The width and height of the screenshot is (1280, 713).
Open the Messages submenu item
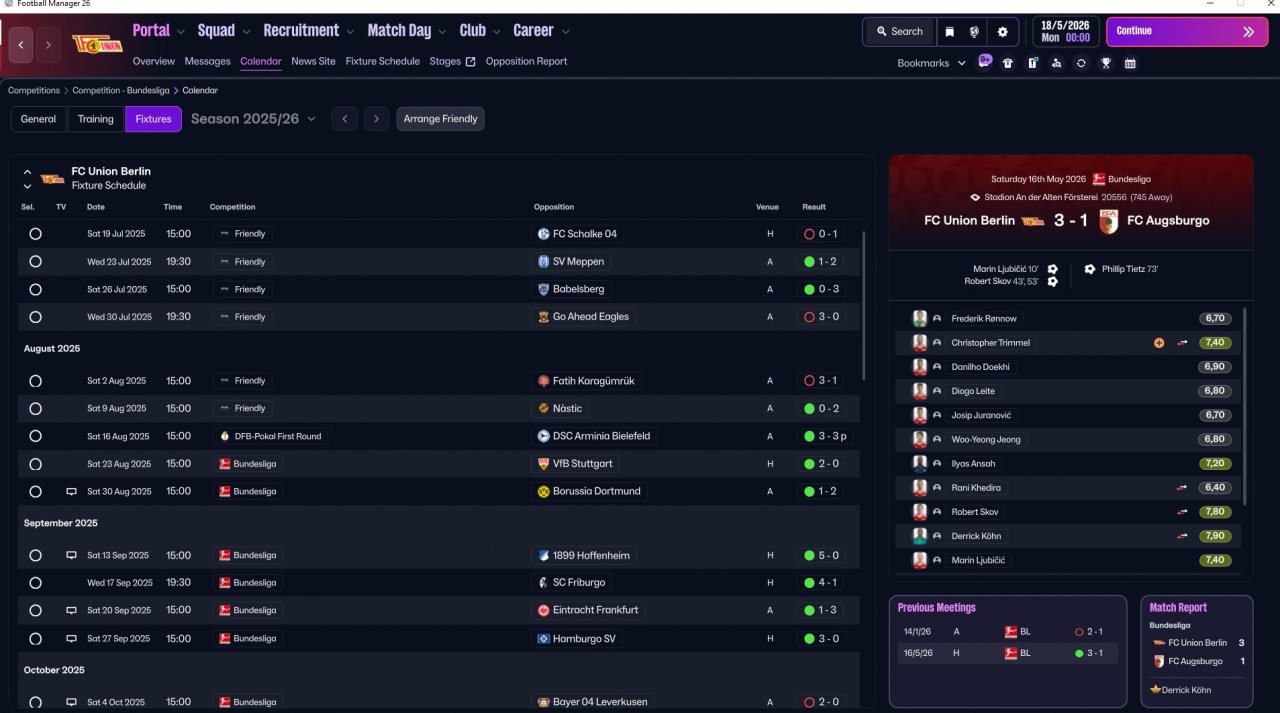(207, 61)
